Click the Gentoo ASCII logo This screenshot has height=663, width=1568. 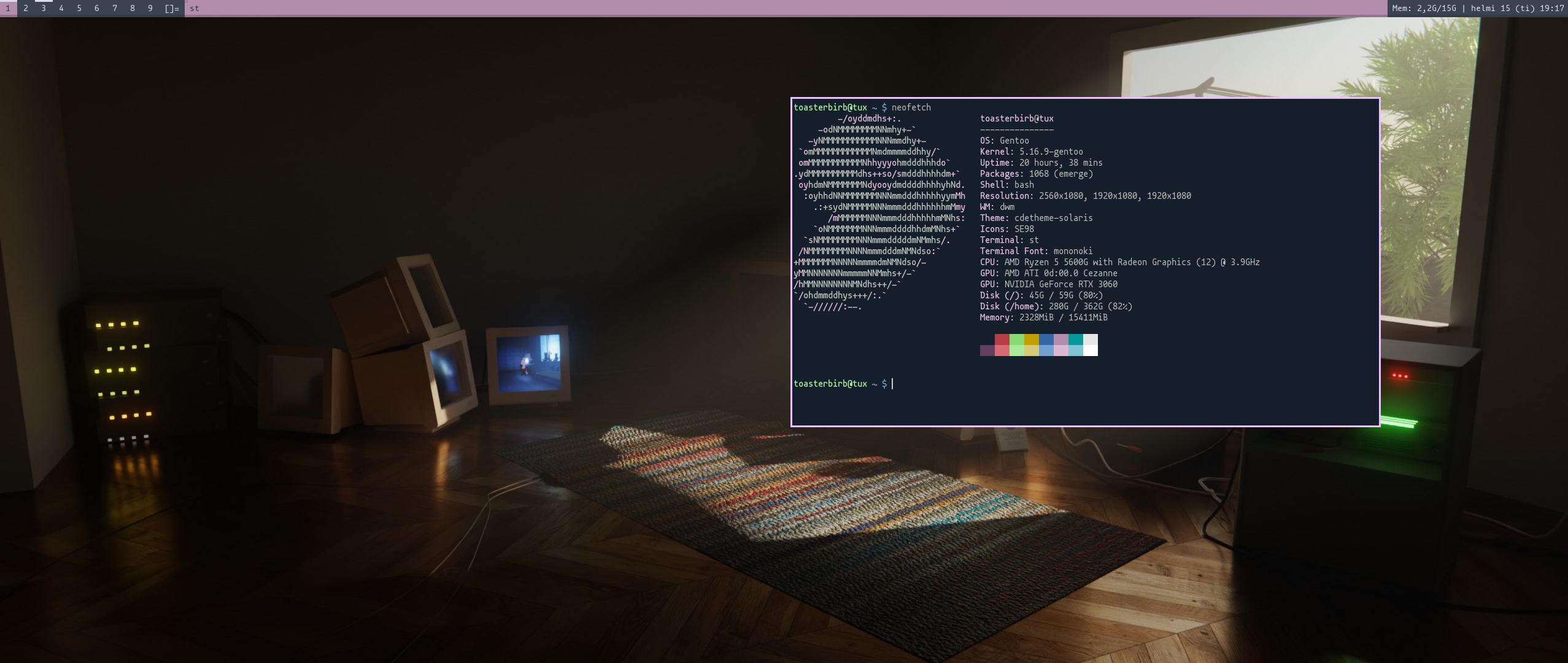click(879, 212)
